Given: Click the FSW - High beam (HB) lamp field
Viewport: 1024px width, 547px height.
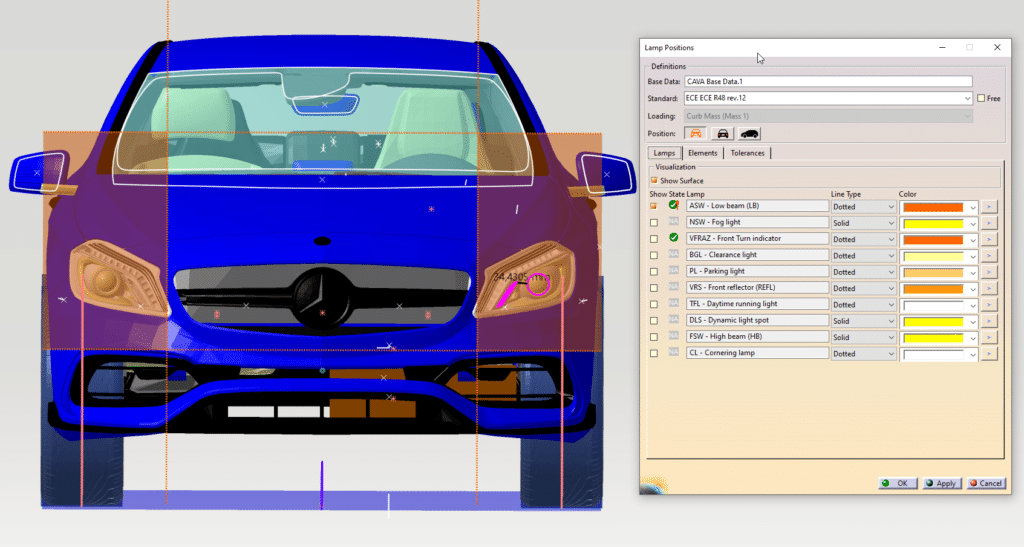Looking at the screenshot, I should click(757, 336).
